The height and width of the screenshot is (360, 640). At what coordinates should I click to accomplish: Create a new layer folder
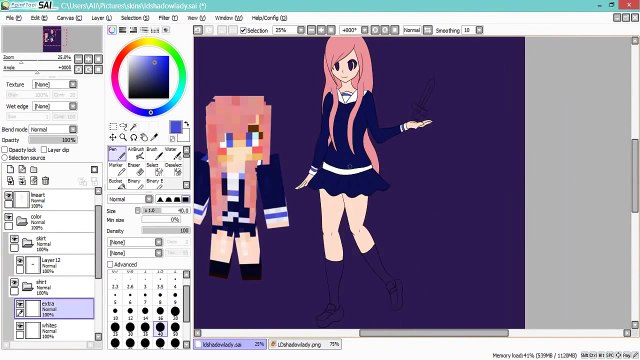[x=34, y=169]
